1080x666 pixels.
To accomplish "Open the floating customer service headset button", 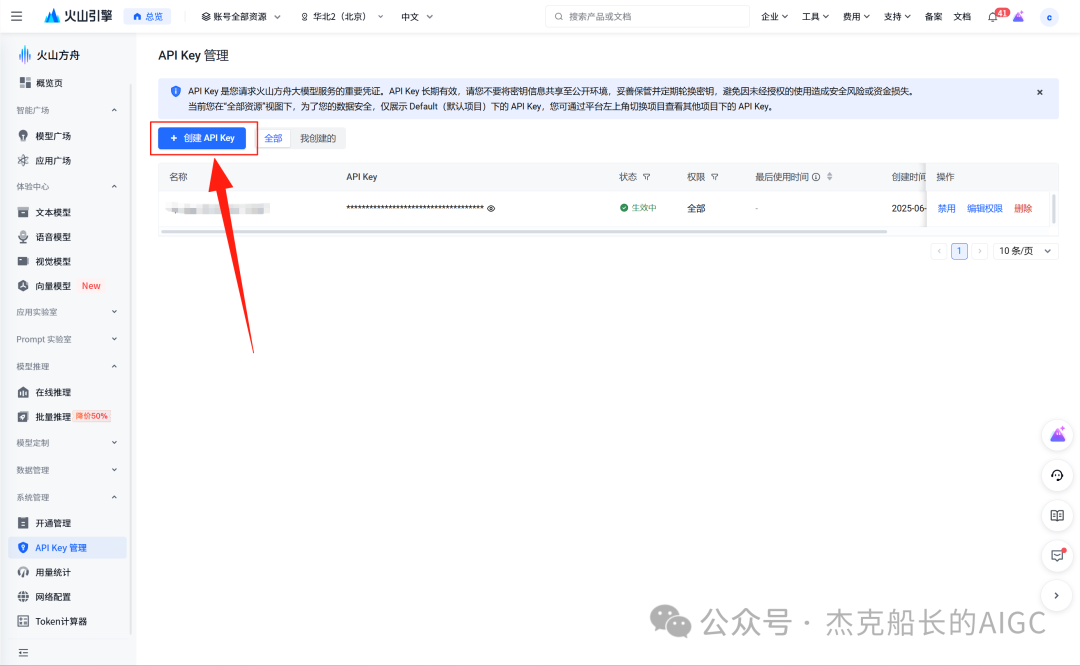I will pos(1057,475).
